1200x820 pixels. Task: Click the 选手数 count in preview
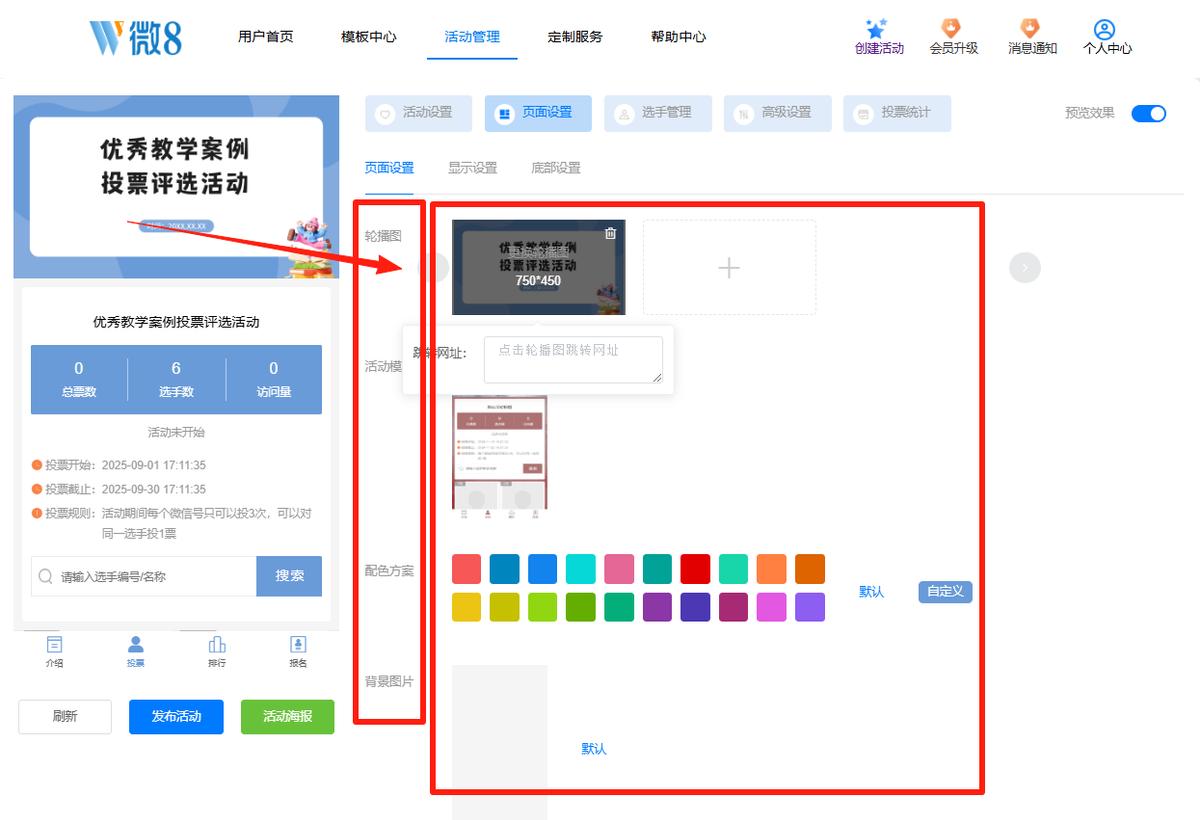point(176,379)
